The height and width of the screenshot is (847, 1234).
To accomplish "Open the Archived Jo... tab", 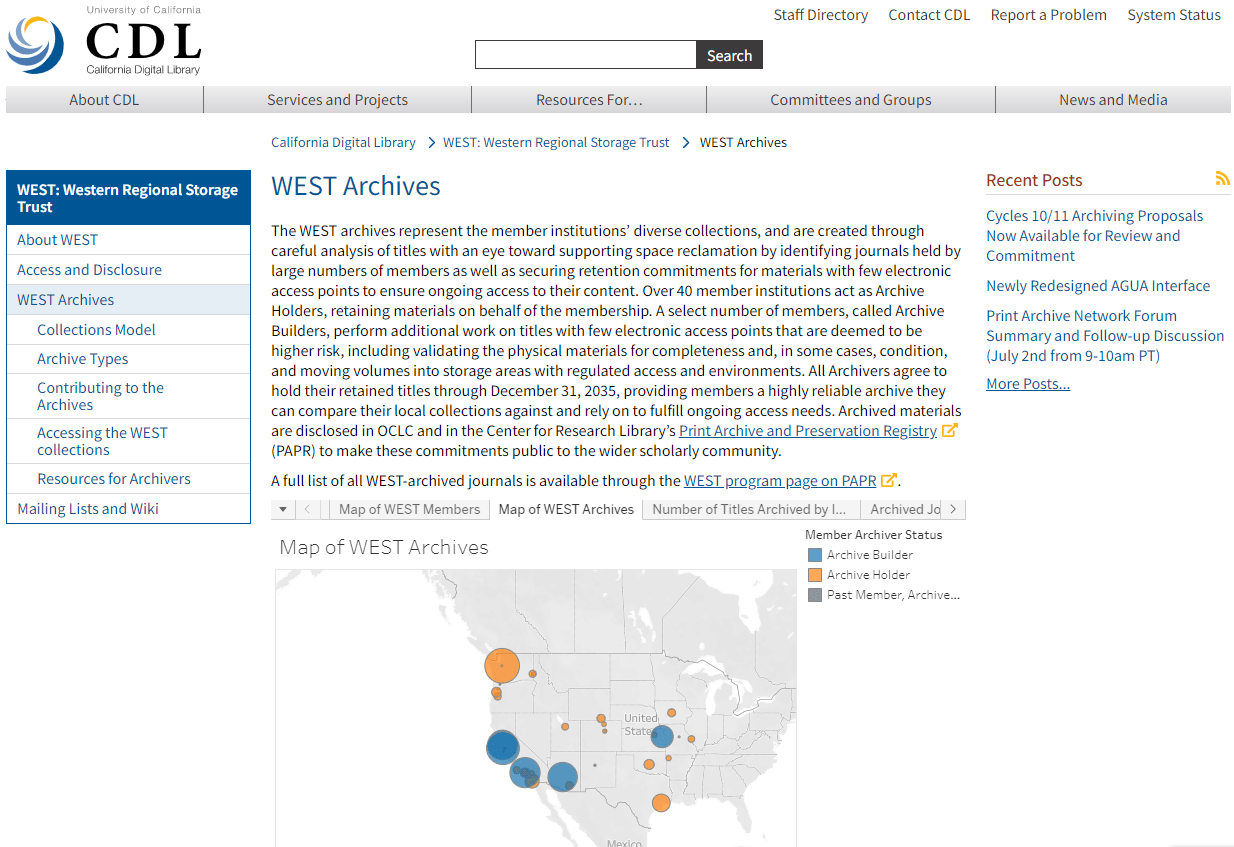I will [899, 509].
